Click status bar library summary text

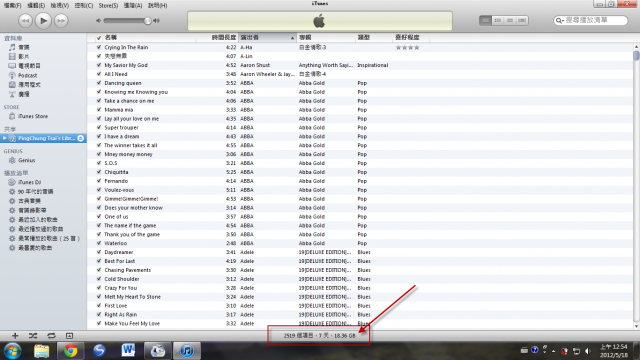(x=320, y=336)
